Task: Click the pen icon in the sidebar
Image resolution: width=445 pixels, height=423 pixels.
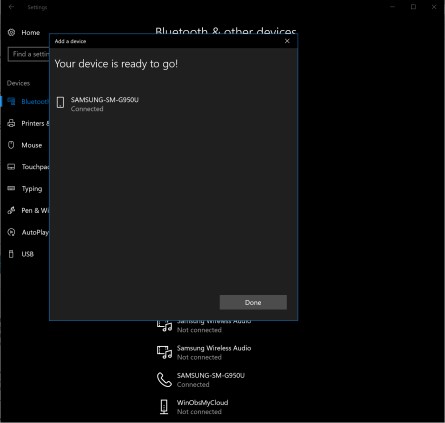Action: pos(11,210)
